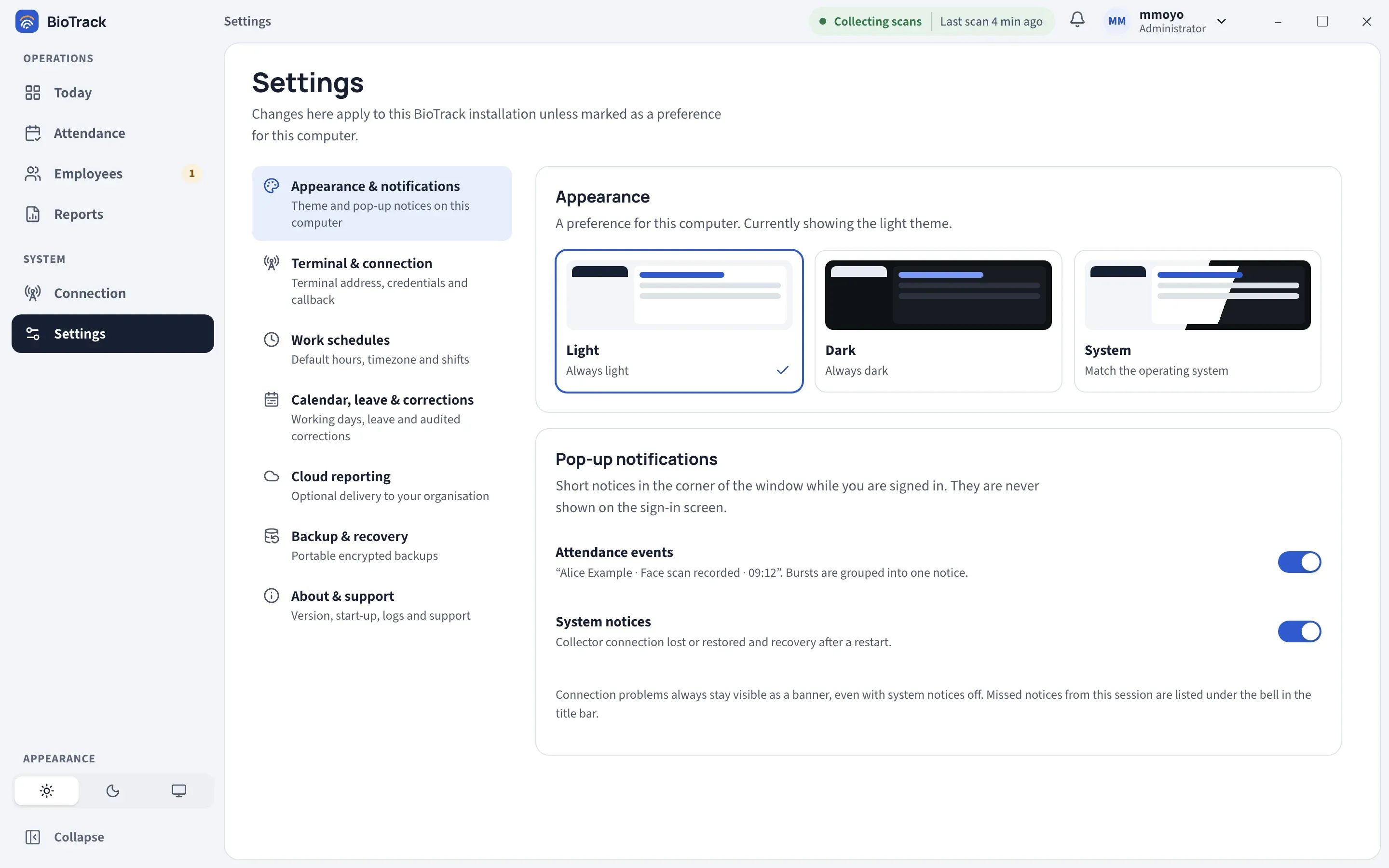Image resolution: width=1389 pixels, height=868 pixels.
Task: Click the Backup & recovery database icon
Action: pyautogui.click(x=272, y=536)
